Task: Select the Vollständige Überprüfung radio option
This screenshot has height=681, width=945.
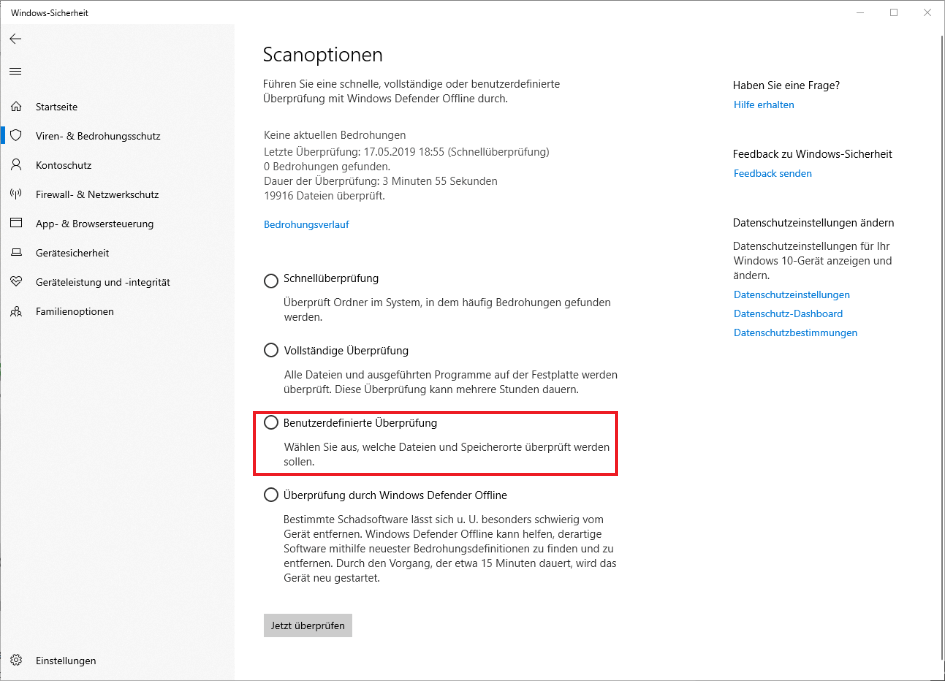Action: [x=271, y=351]
